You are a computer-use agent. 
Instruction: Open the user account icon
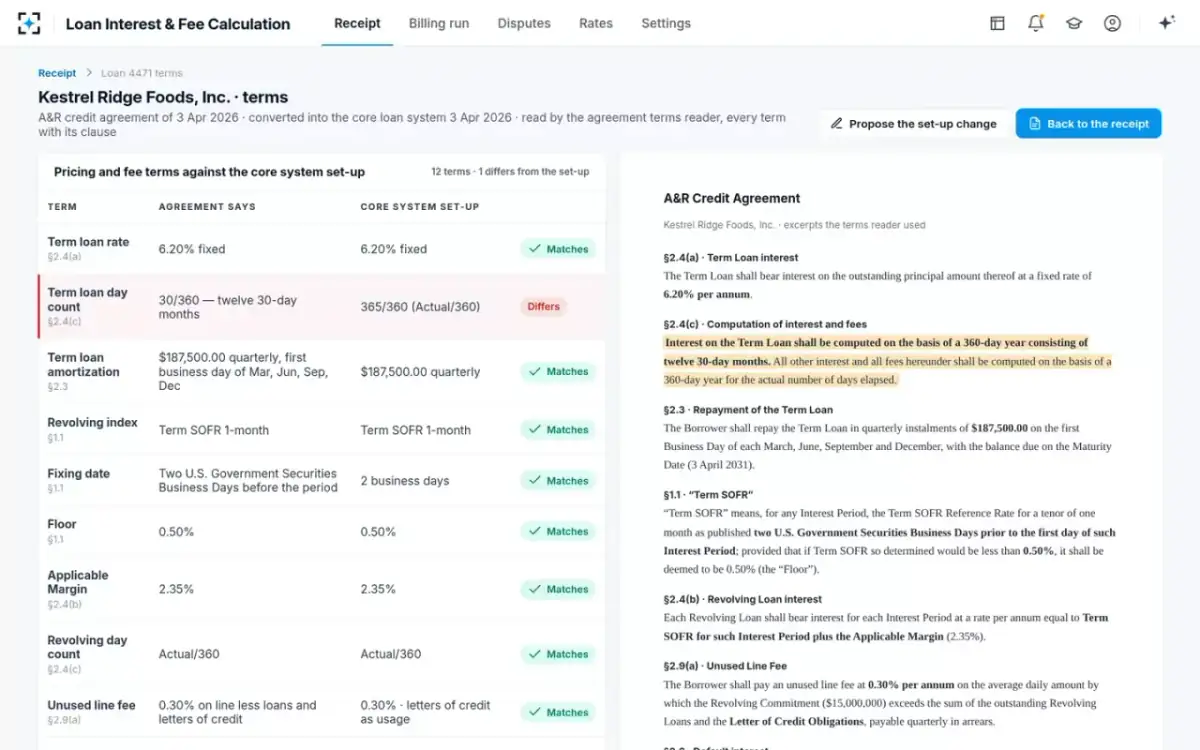(1112, 23)
